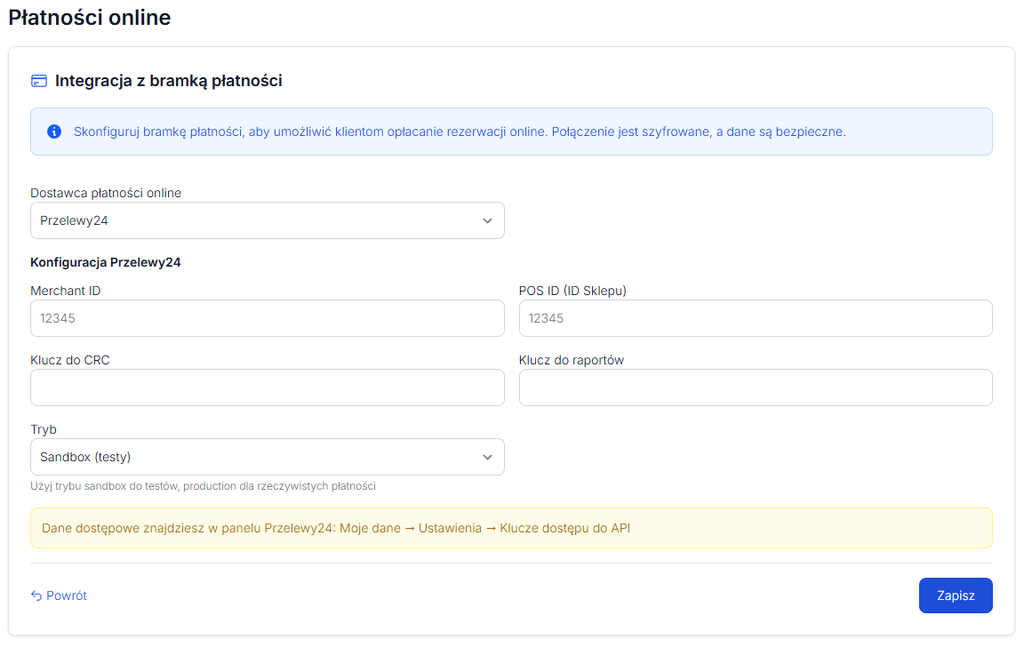Click the Klucz do raportów label

click(x=571, y=360)
